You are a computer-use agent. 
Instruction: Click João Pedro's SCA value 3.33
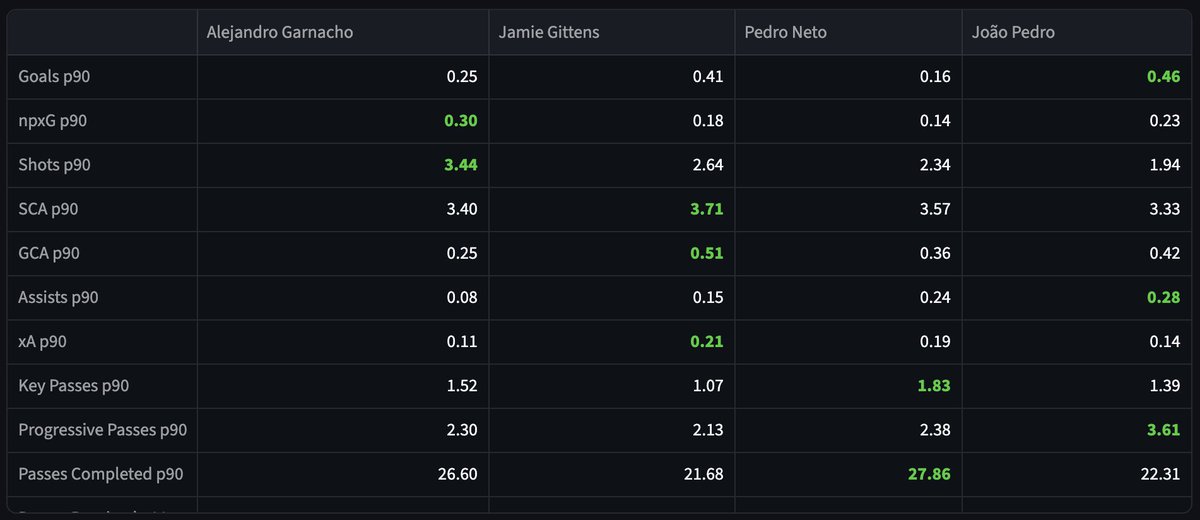pos(1164,209)
